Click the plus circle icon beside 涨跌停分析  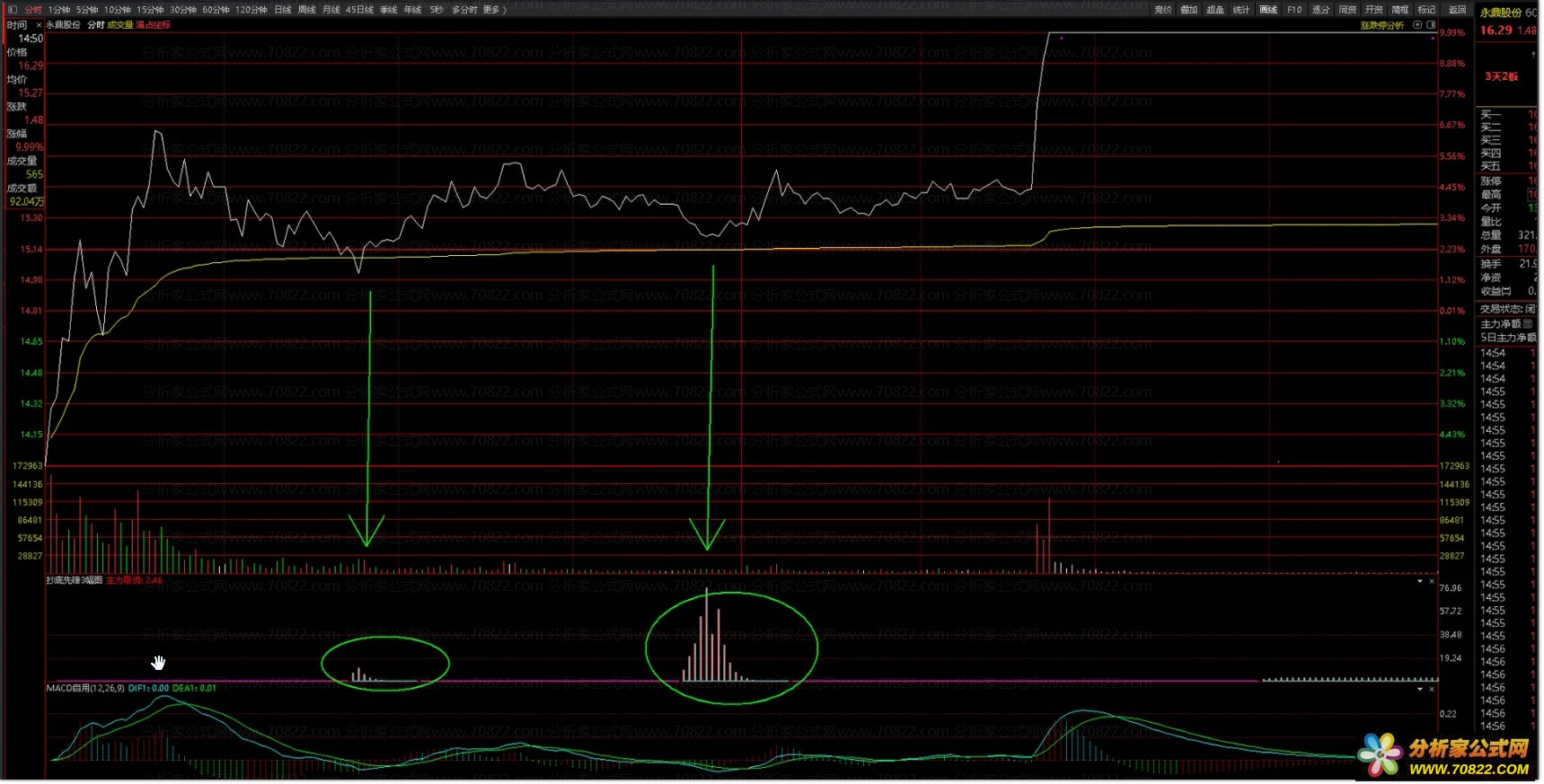1417,25
